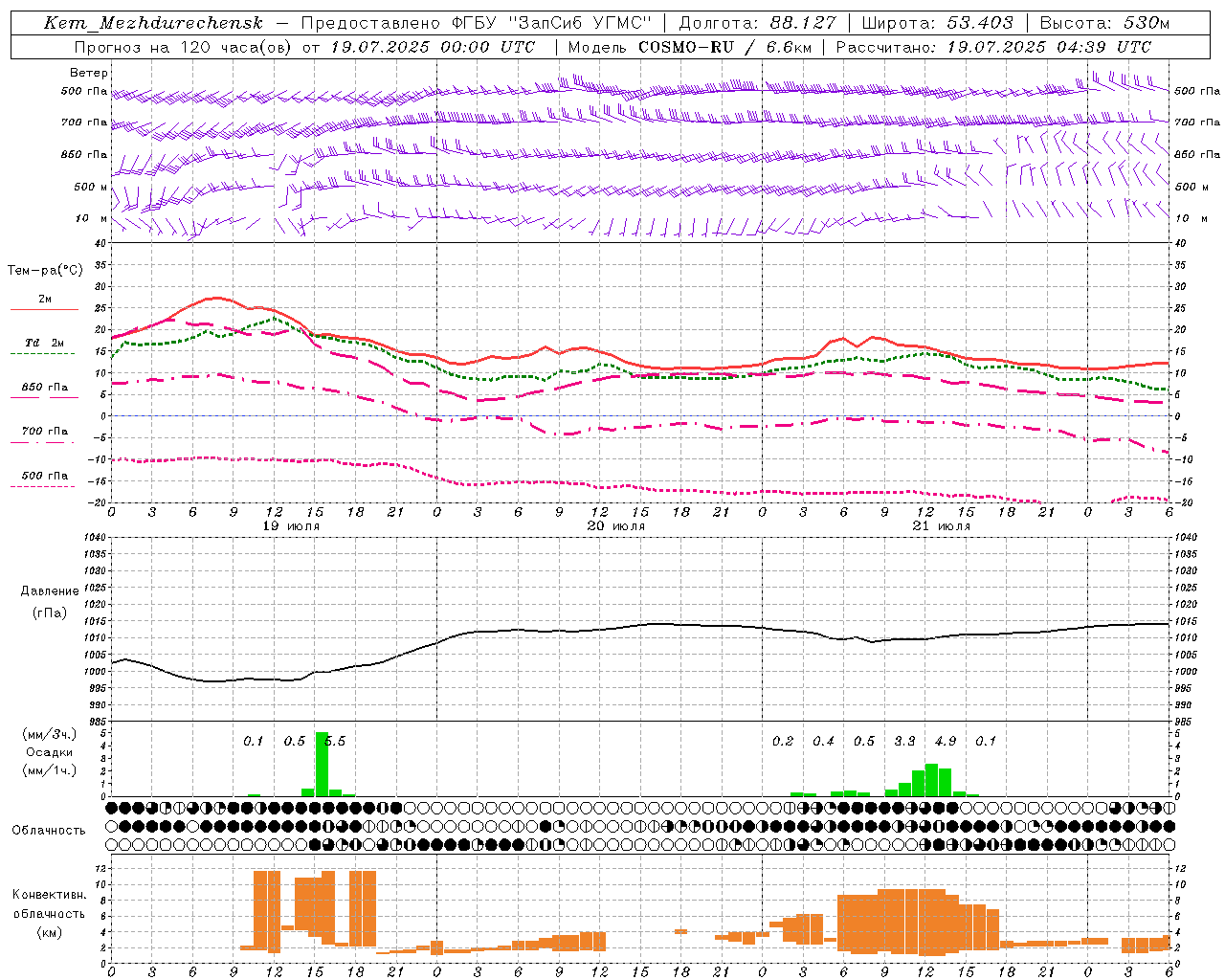Click the (мм/3ч.) precipitation unit label

pos(49,735)
